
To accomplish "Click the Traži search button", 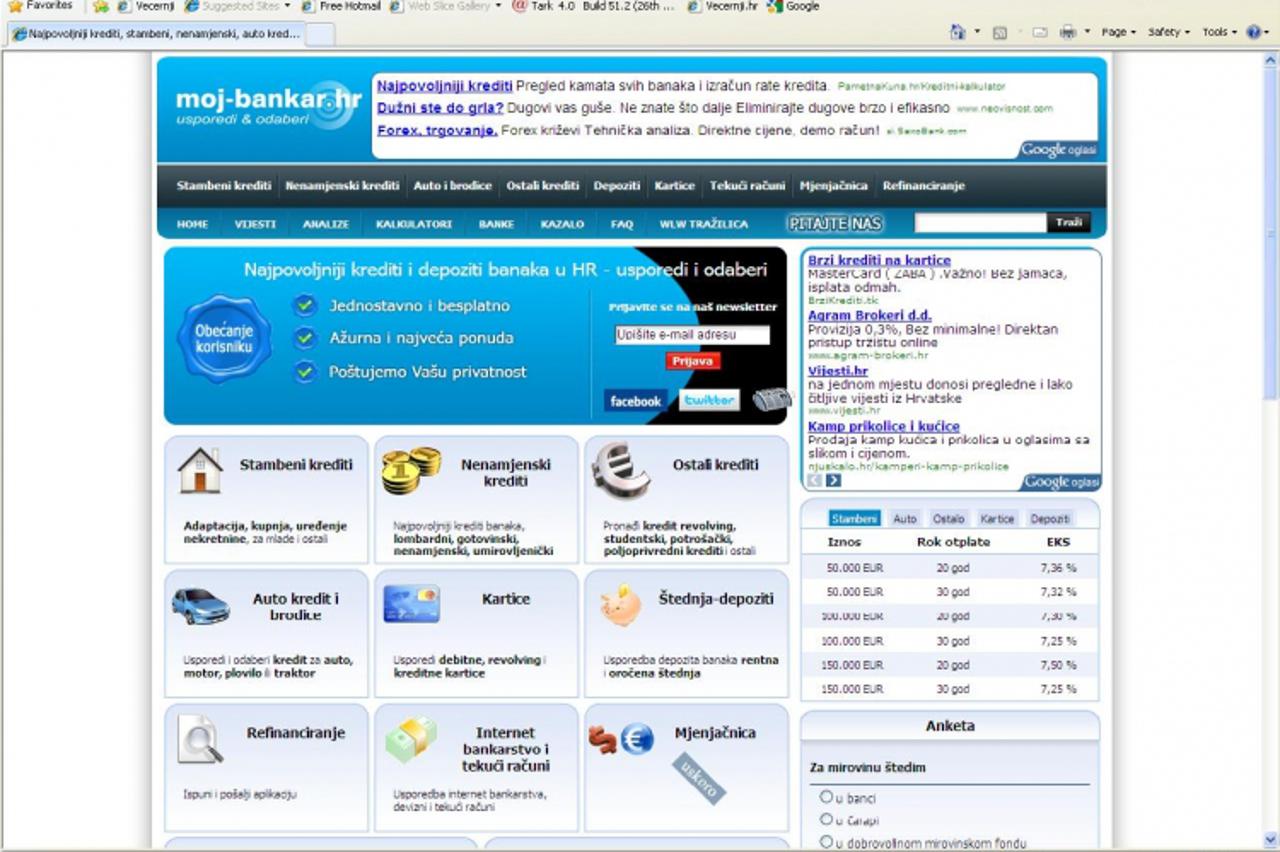I will click(1069, 222).
